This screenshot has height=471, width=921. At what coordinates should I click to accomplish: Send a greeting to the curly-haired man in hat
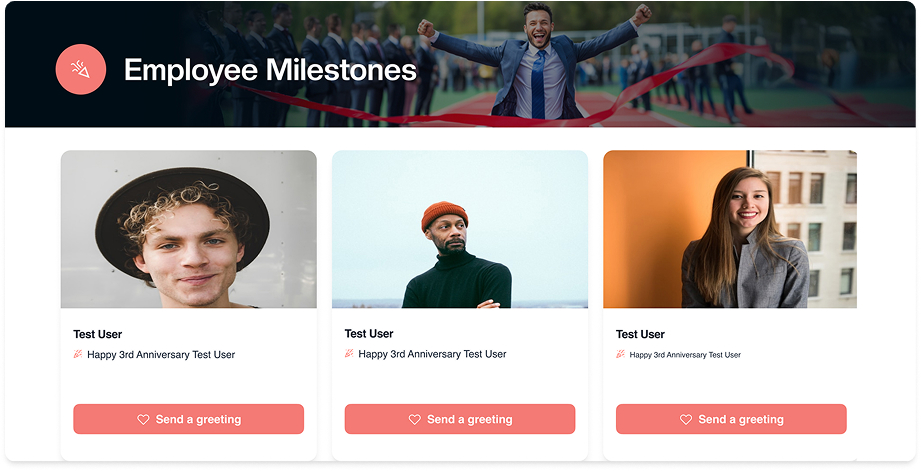189,419
